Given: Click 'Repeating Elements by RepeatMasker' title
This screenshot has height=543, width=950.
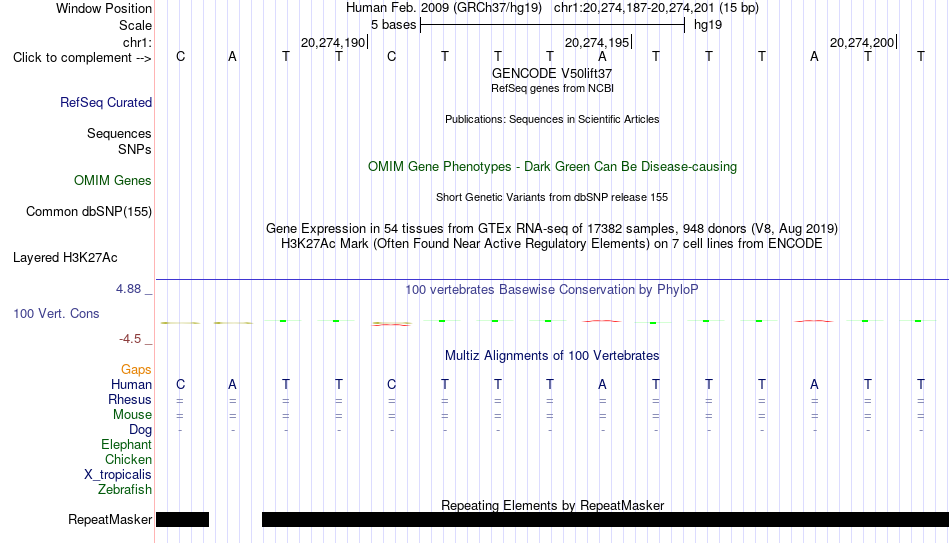Looking at the screenshot, I should [x=553, y=505].
